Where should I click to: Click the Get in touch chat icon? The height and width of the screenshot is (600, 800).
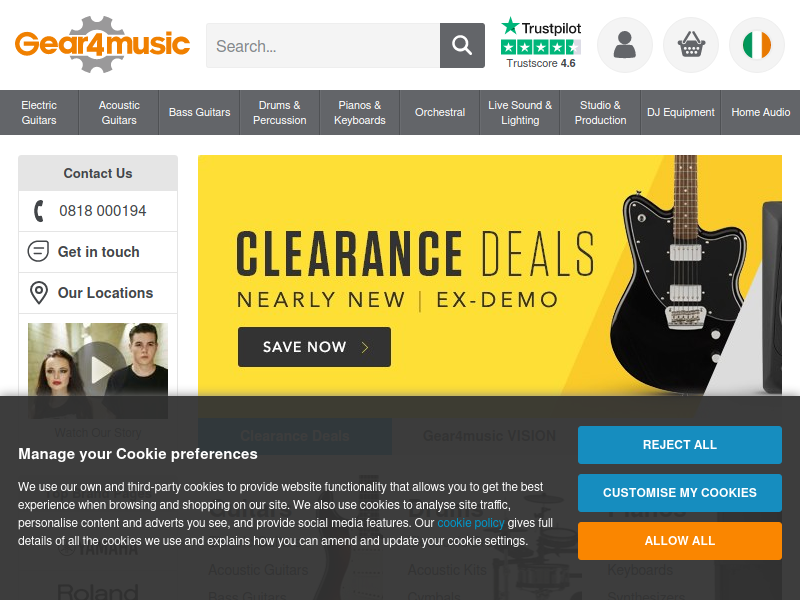click(x=38, y=252)
